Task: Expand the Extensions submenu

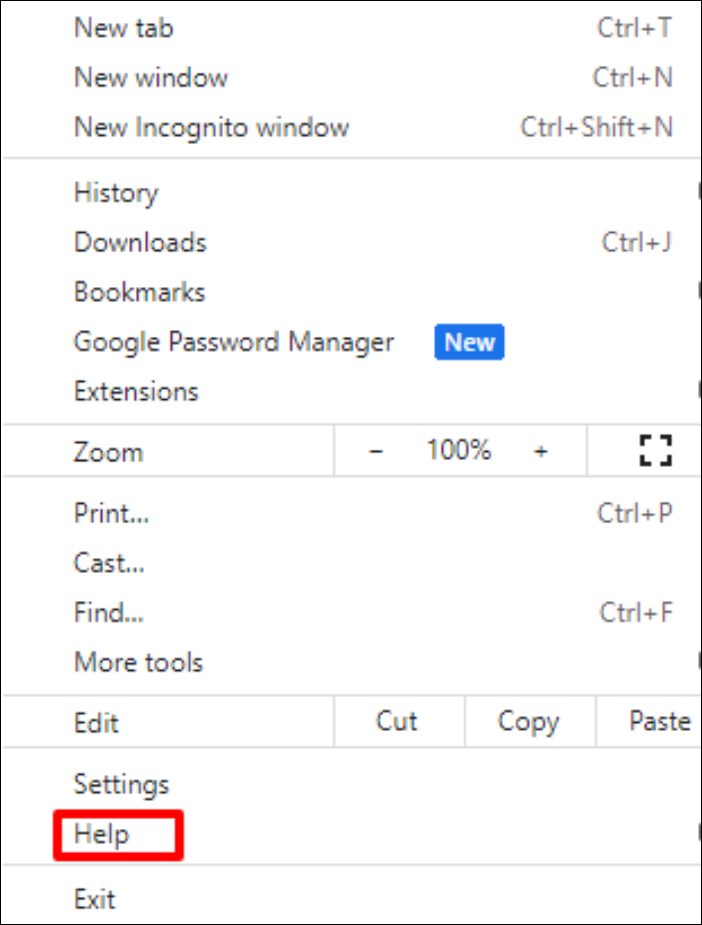Action: coord(136,391)
